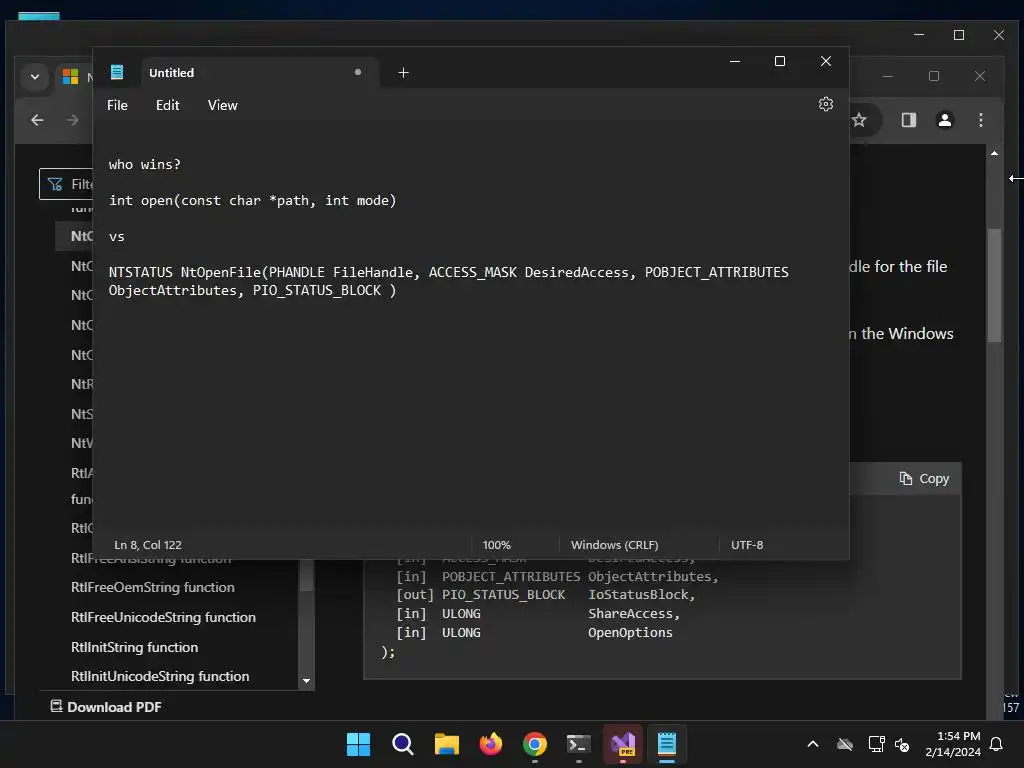Image resolution: width=1024 pixels, height=768 pixels.
Task: Open the Edit menu in Notepad
Action: 167,105
